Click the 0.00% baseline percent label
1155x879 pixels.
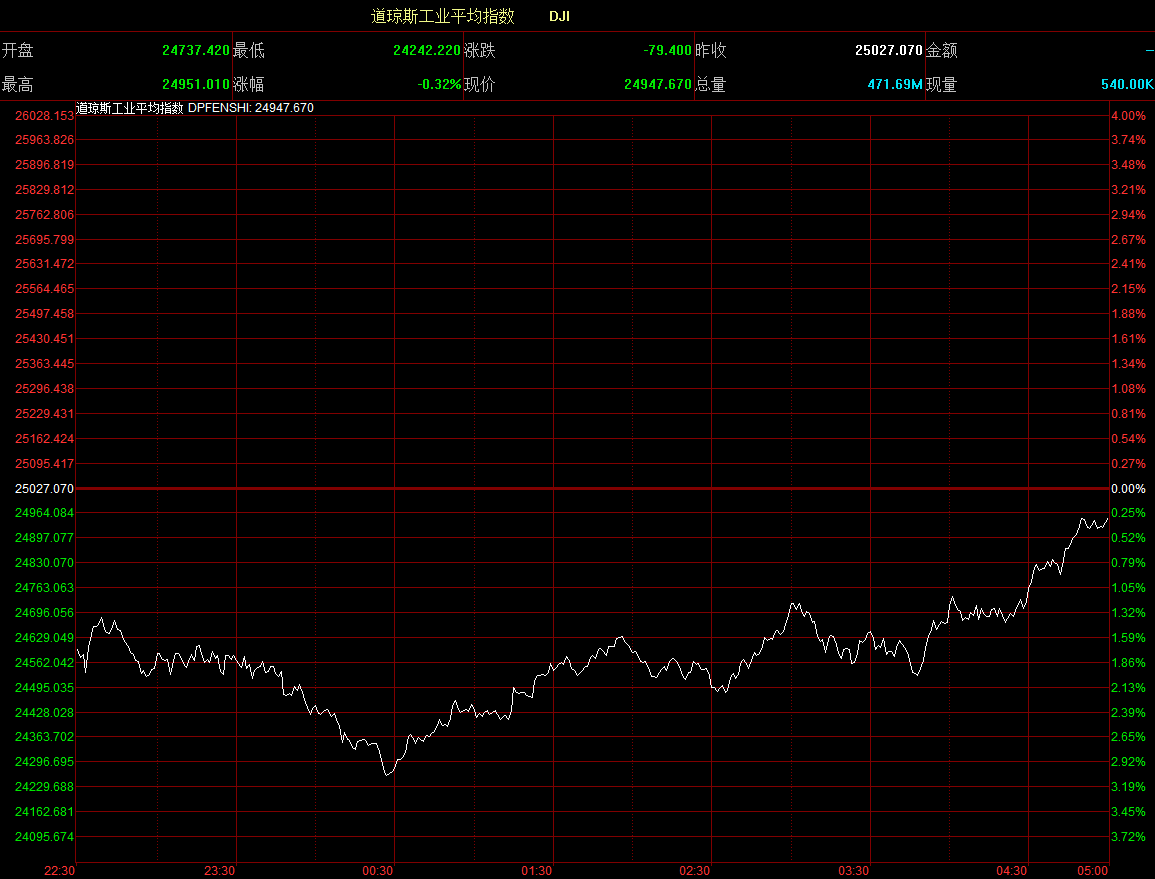pyautogui.click(x=1128, y=489)
